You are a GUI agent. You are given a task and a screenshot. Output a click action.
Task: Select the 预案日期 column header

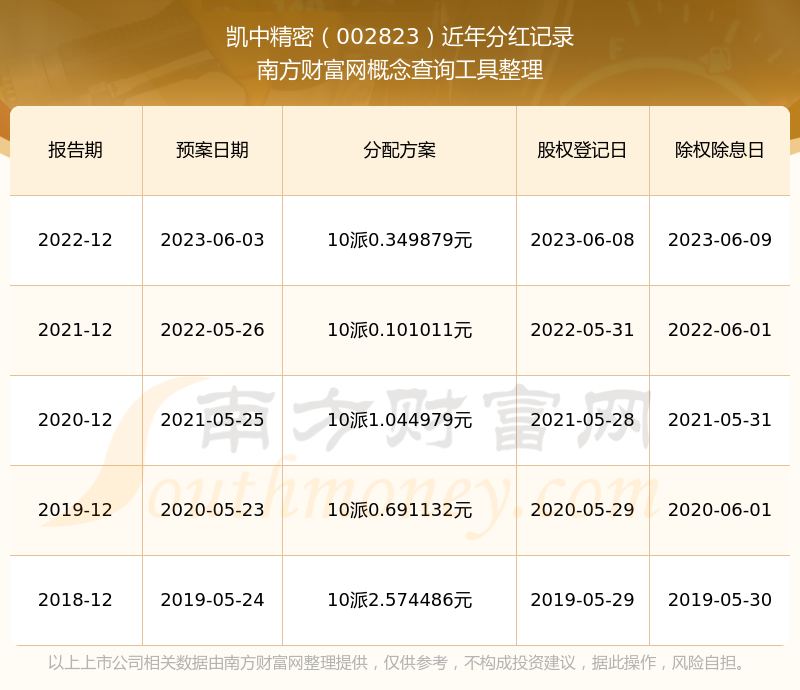pyautogui.click(x=212, y=150)
